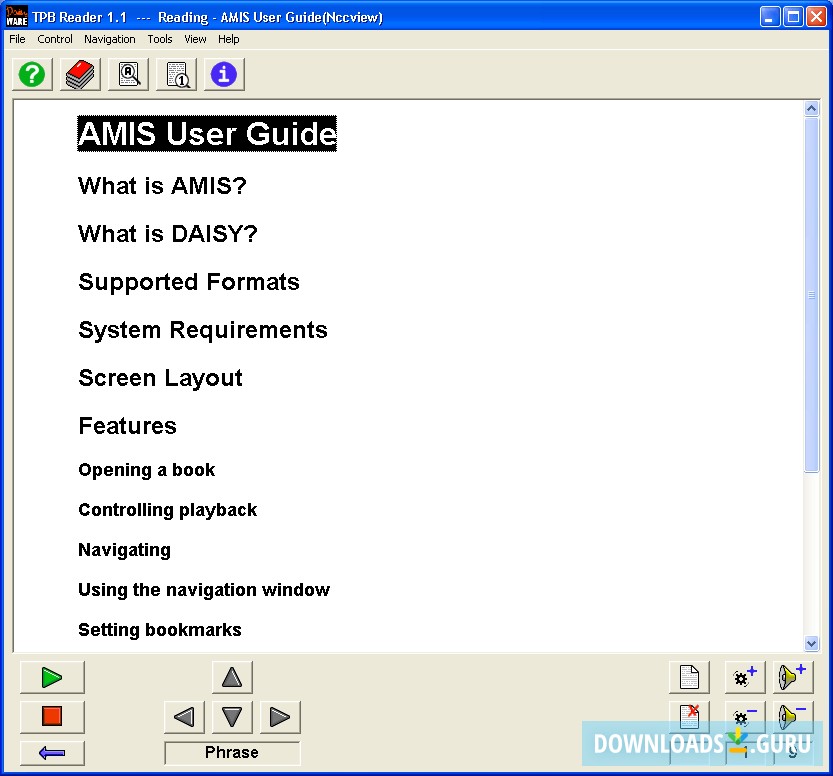Go to 'What is DAISY?' section
The image size is (833, 776).
pyautogui.click(x=168, y=234)
